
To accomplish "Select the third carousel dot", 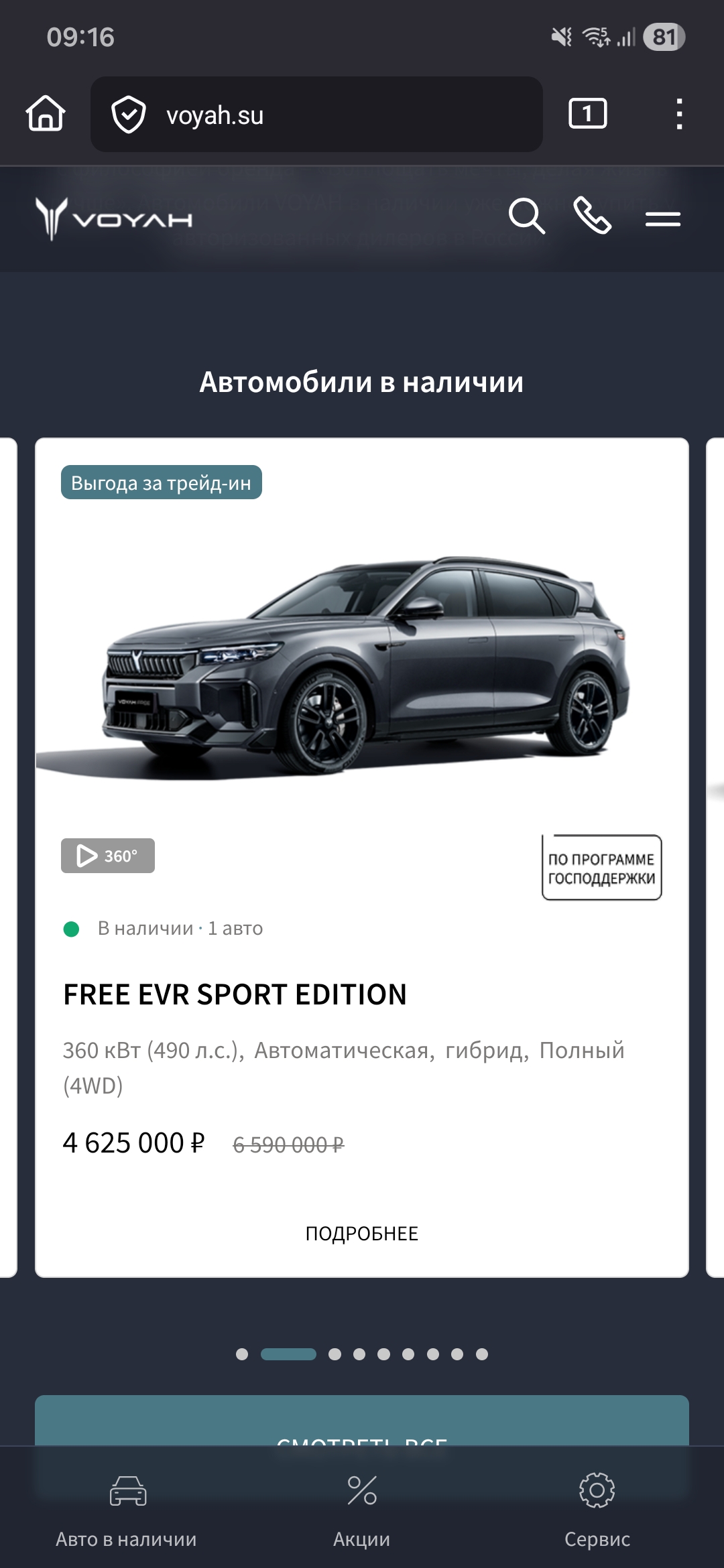I will [335, 1354].
